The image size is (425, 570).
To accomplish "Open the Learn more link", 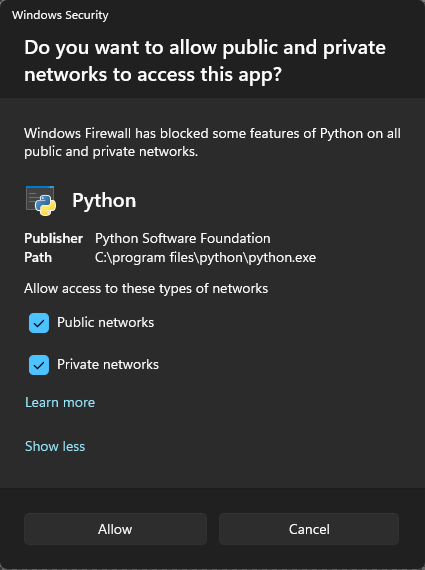I will pos(60,402).
